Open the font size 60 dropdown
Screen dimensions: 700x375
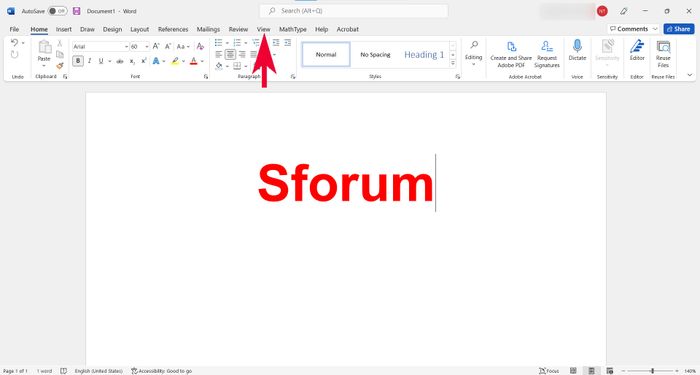point(146,46)
